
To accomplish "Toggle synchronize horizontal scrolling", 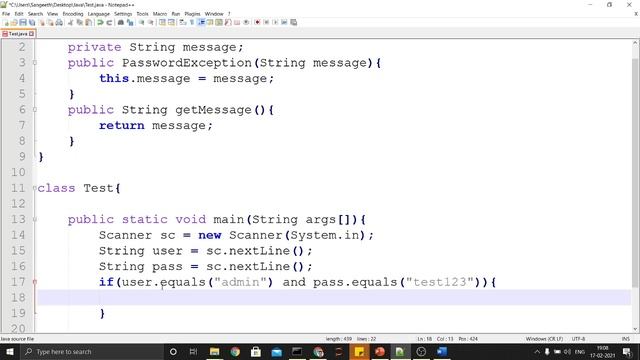I will point(171,22).
